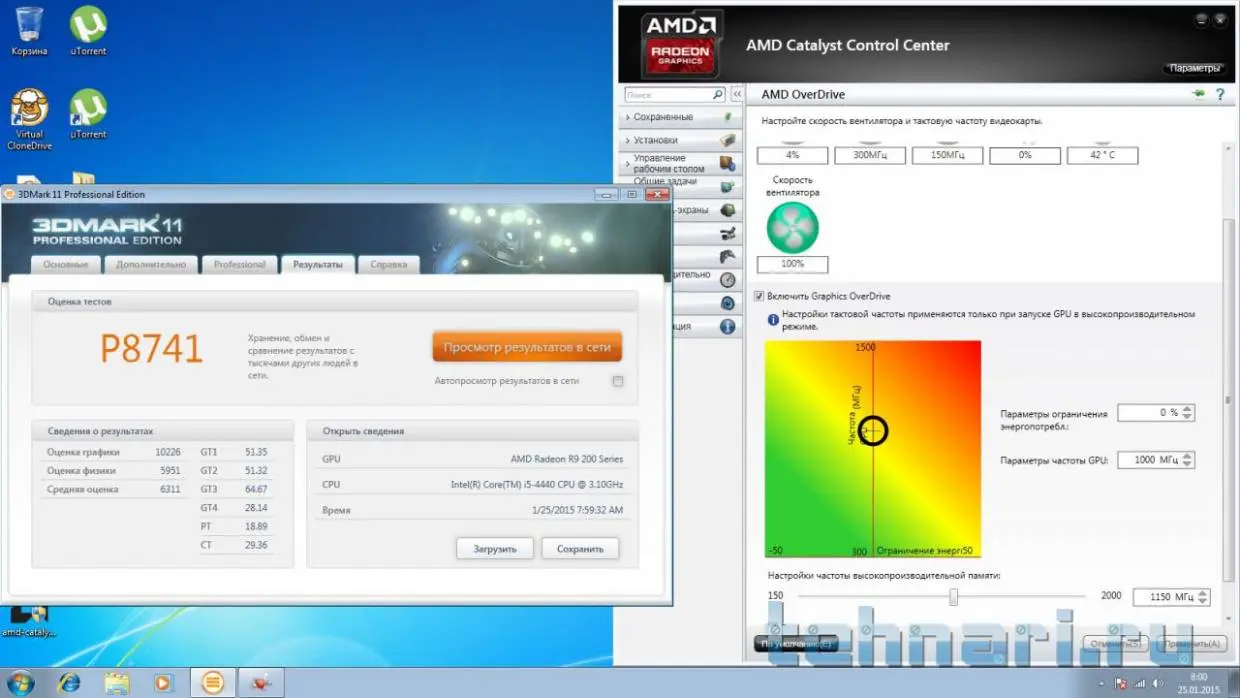Show hidden tray icons arrow

click(x=1104, y=684)
